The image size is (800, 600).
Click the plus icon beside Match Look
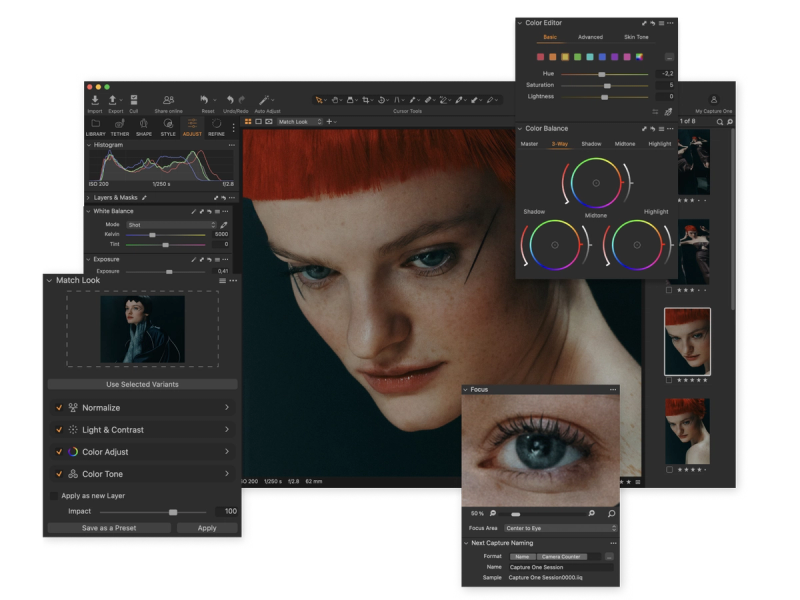pyautogui.click(x=329, y=121)
